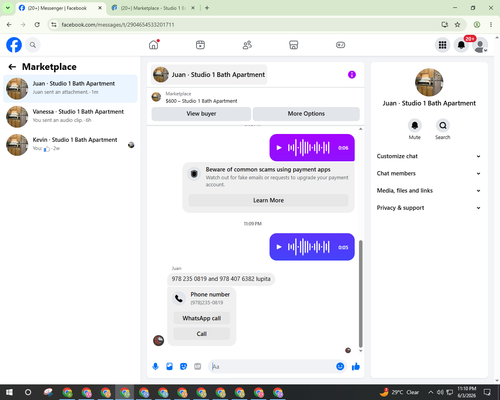The height and width of the screenshot is (400, 500).
Task: Attach a file with the photo icon
Action: click(x=169, y=367)
